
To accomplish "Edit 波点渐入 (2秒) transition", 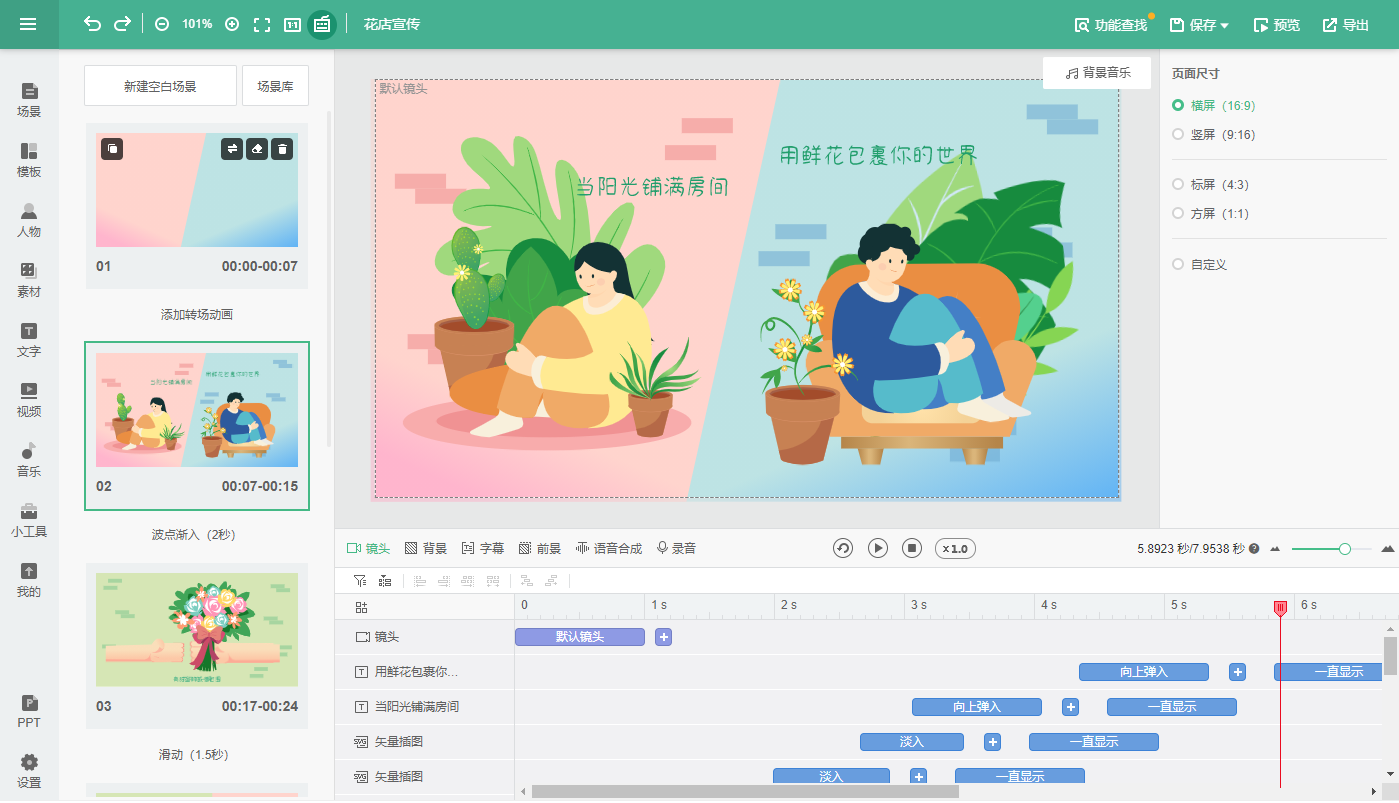I will pos(197,535).
